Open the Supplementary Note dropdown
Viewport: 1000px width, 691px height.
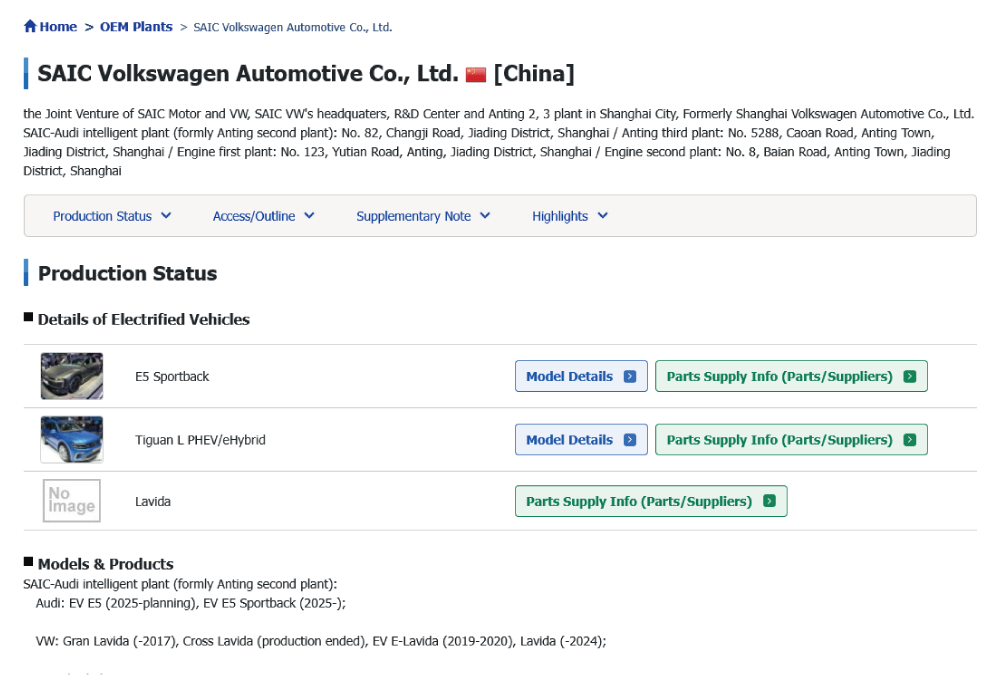pyautogui.click(x=485, y=216)
